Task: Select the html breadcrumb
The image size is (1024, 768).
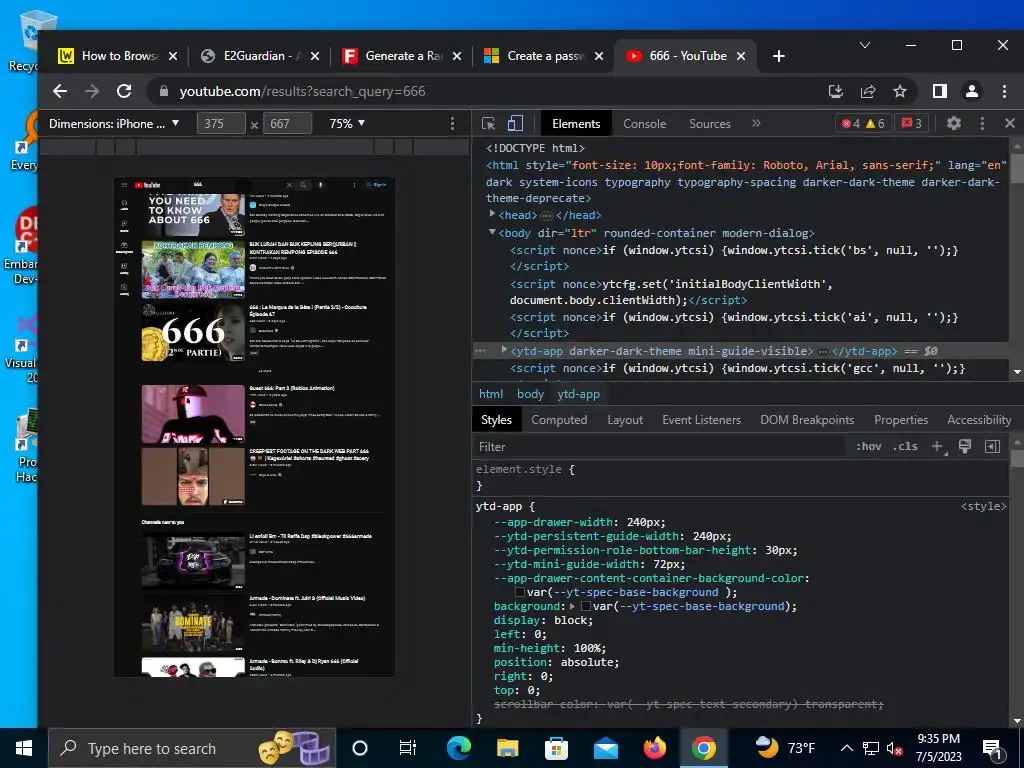Action: (491, 394)
